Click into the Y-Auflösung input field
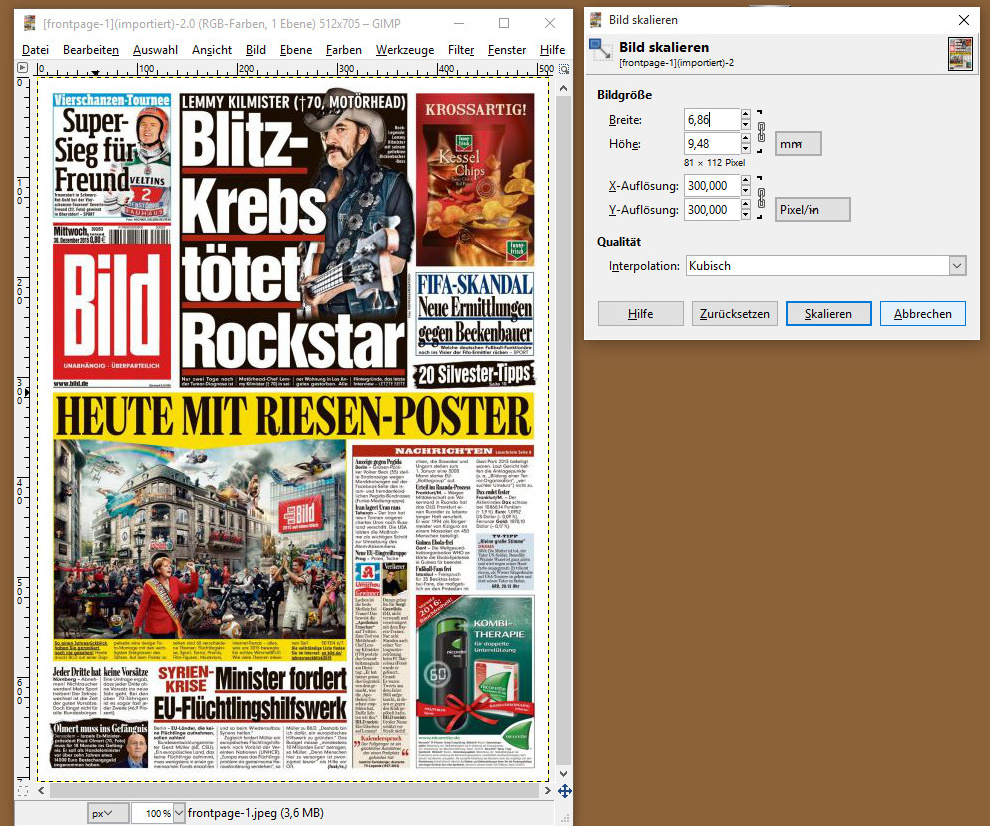Image resolution: width=990 pixels, height=826 pixels. coord(712,210)
